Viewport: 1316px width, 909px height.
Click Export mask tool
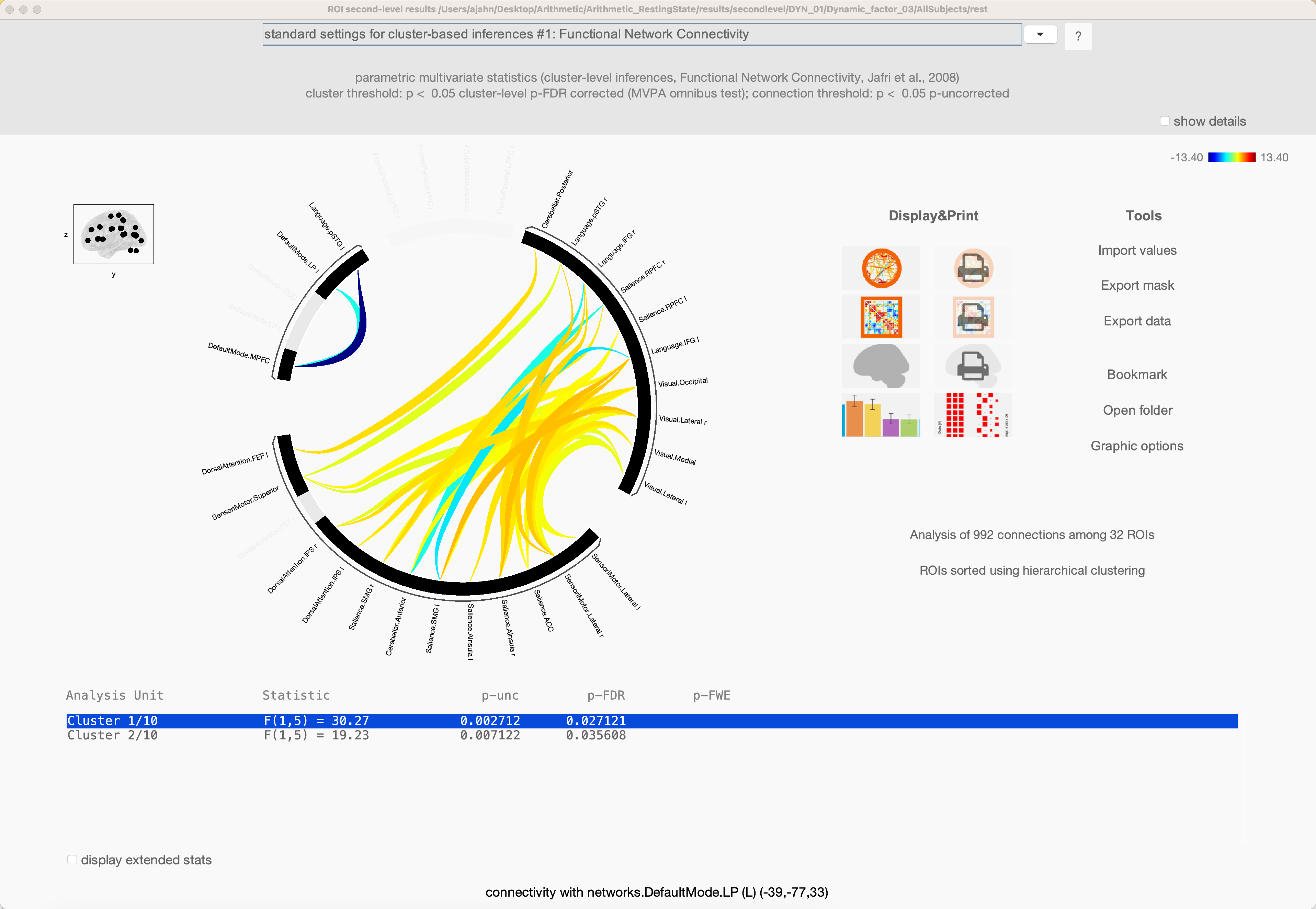click(x=1137, y=285)
